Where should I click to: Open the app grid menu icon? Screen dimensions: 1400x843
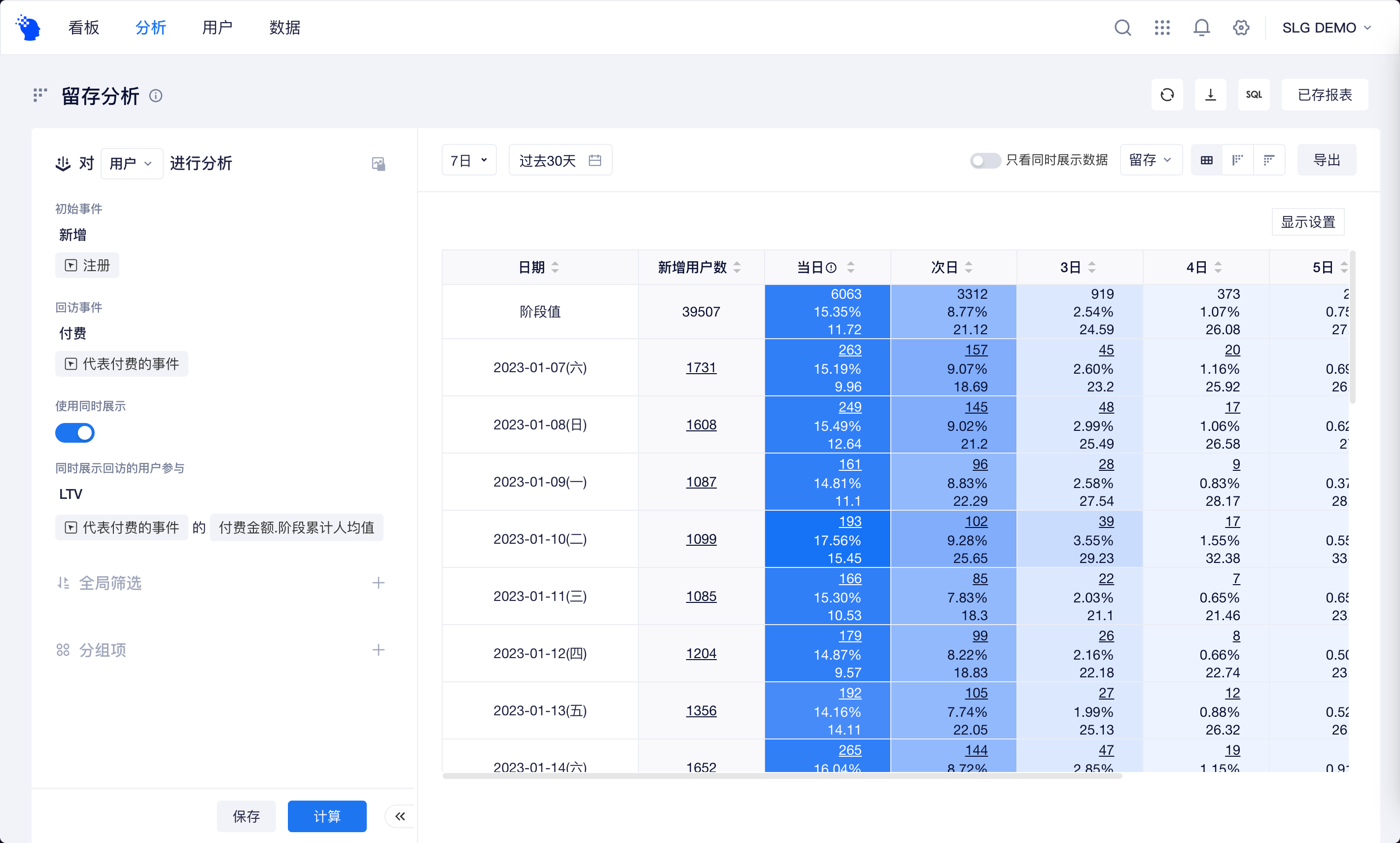[x=1162, y=27]
